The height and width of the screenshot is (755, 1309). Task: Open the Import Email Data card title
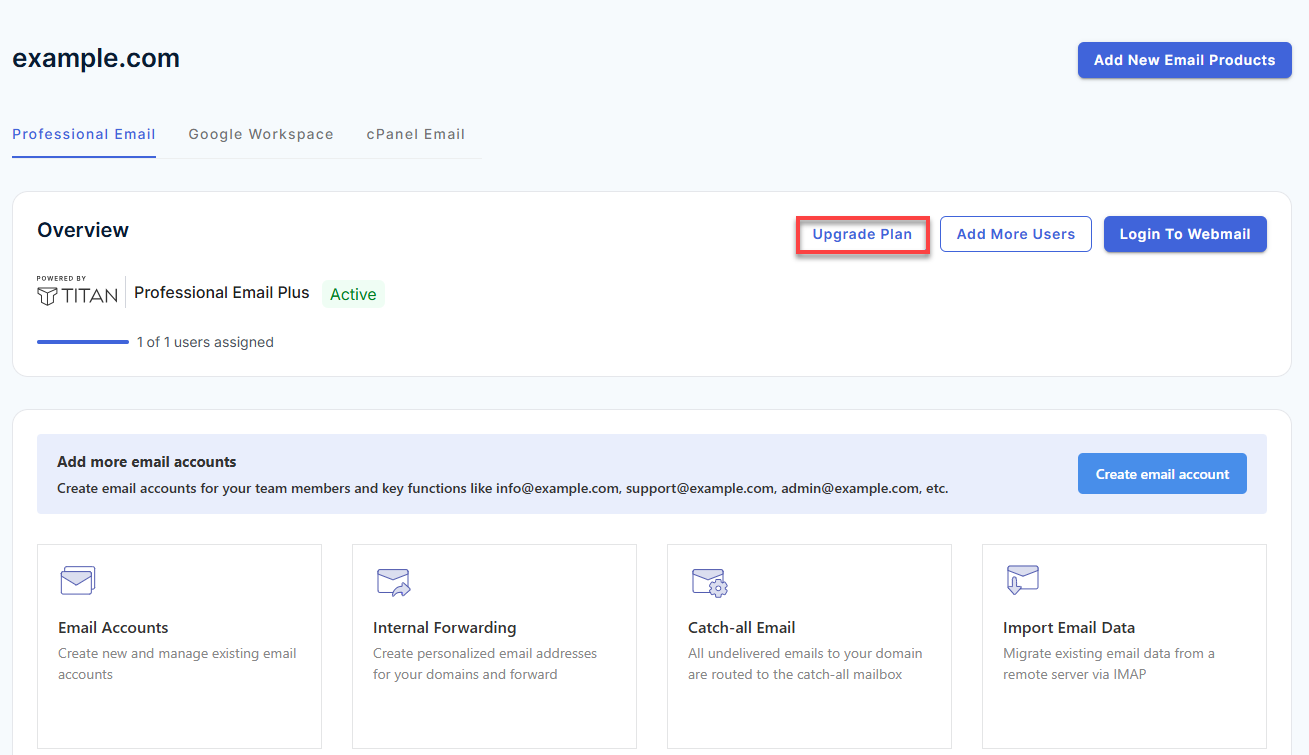tap(1069, 628)
